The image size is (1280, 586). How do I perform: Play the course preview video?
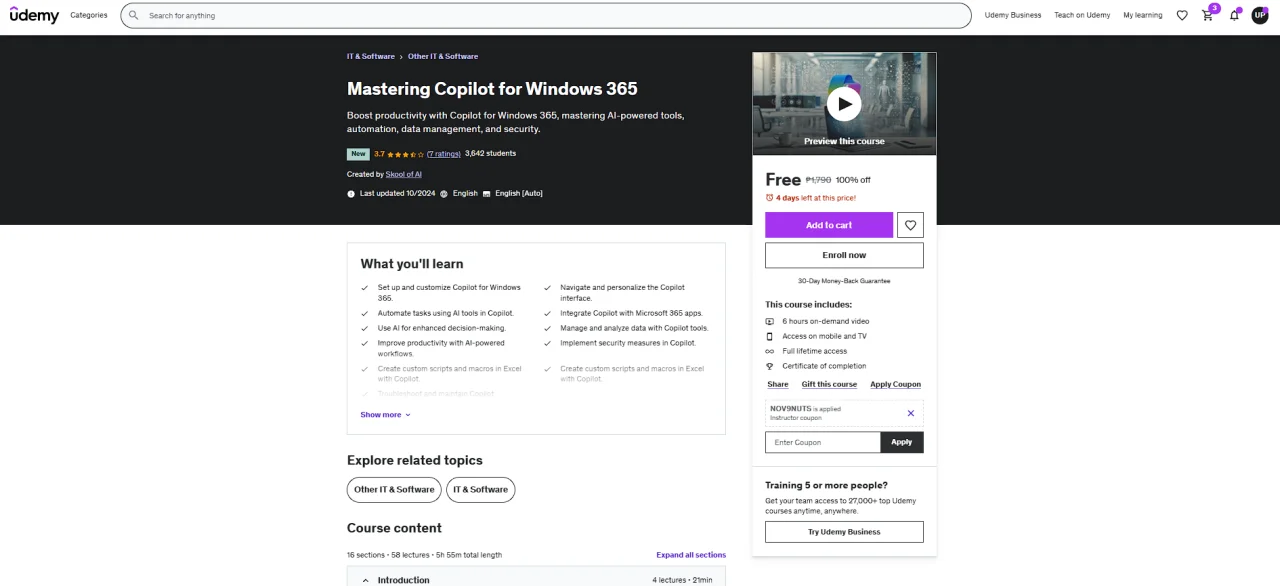click(844, 103)
